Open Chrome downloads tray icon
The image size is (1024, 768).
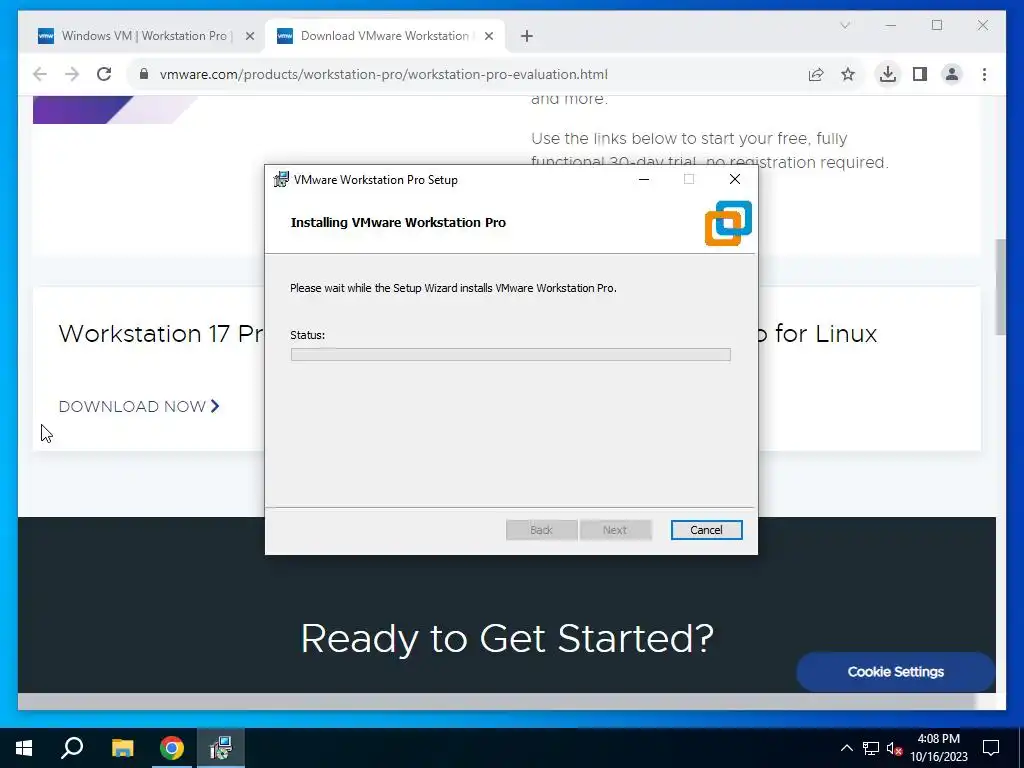pyautogui.click(x=888, y=74)
